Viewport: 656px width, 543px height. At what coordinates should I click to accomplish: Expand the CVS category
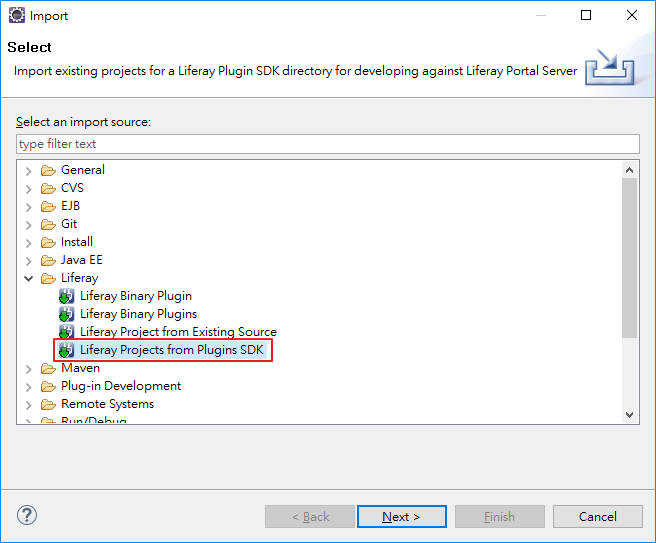point(28,189)
